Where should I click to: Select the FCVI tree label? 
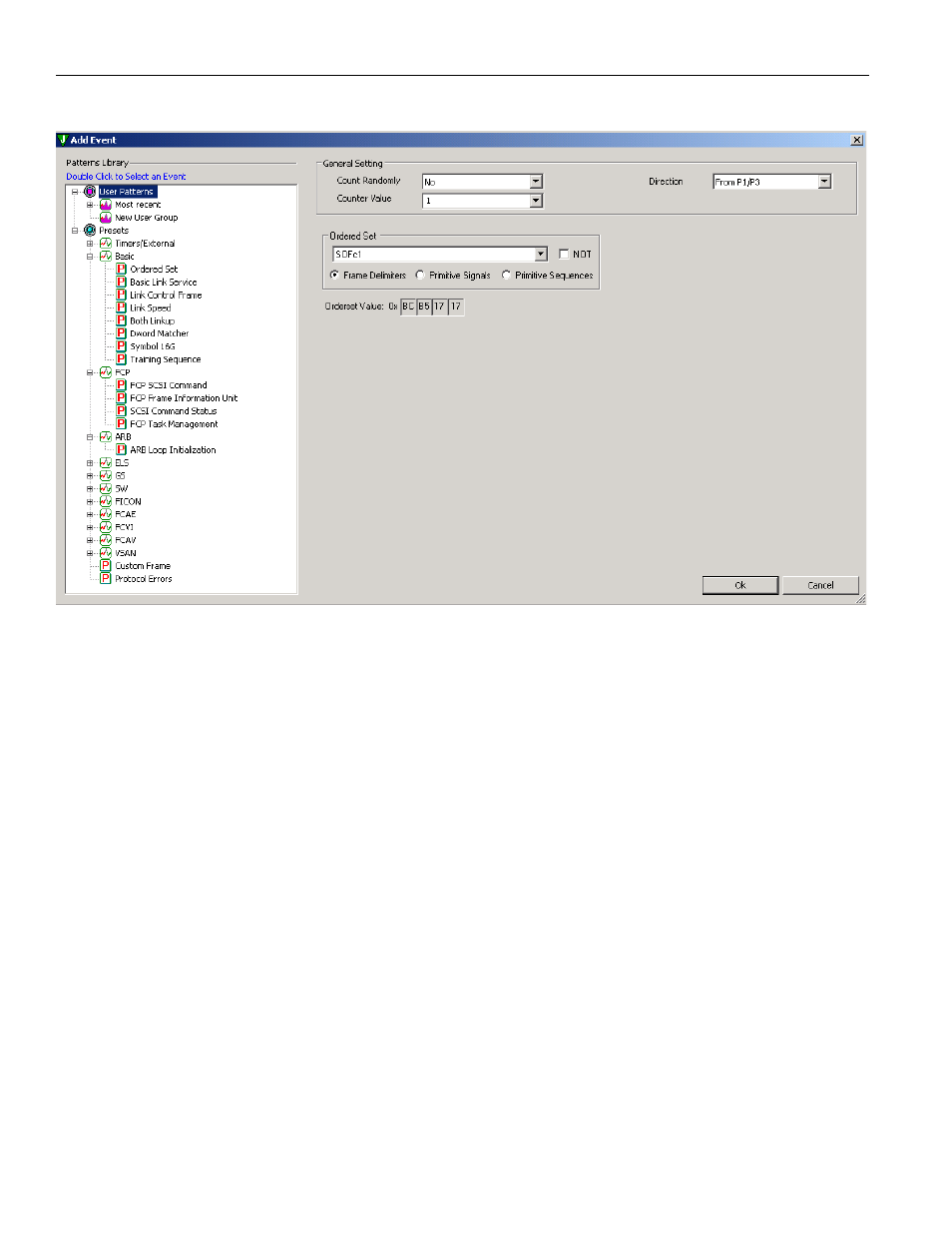(x=124, y=527)
